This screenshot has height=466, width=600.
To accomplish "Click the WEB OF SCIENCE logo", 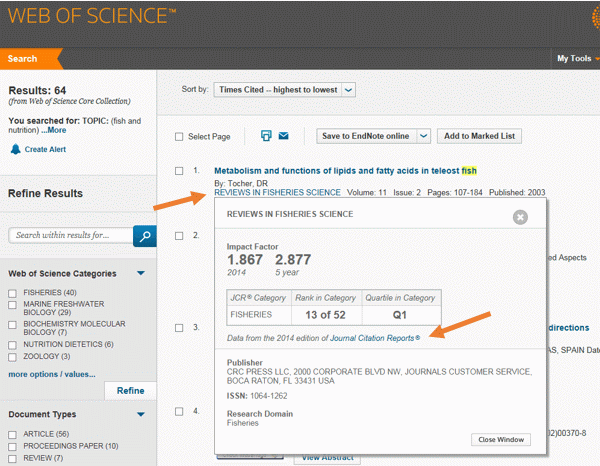I will pyautogui.click(x=92, y=16).
